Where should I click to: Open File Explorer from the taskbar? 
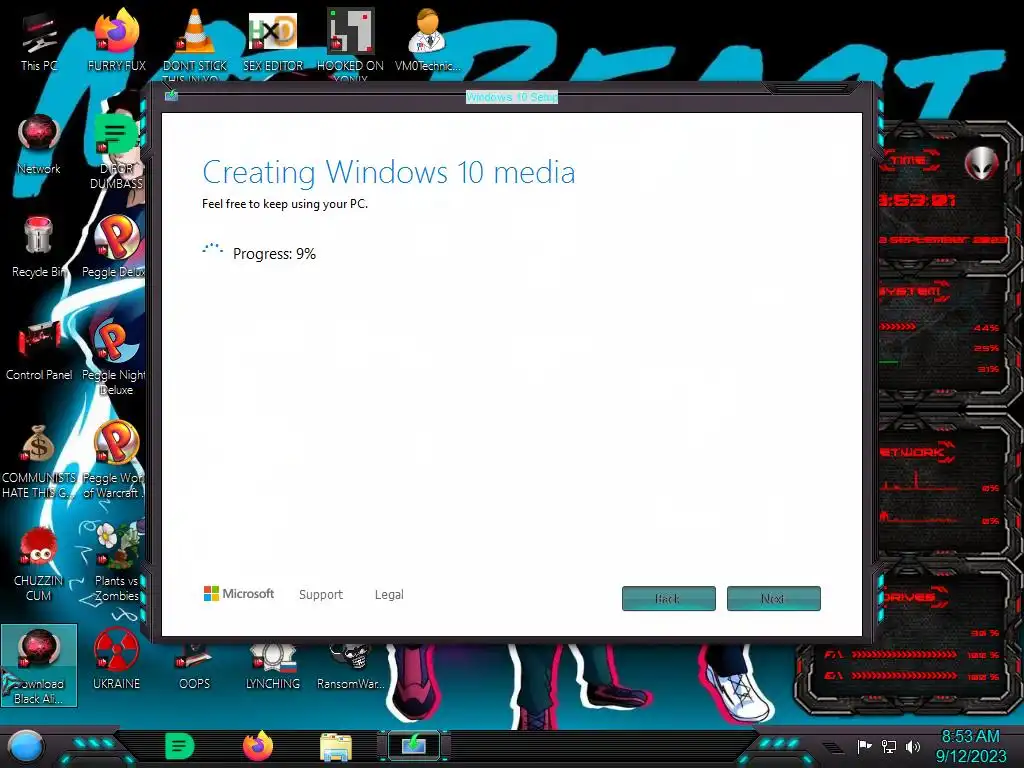(x=336, y=747)
